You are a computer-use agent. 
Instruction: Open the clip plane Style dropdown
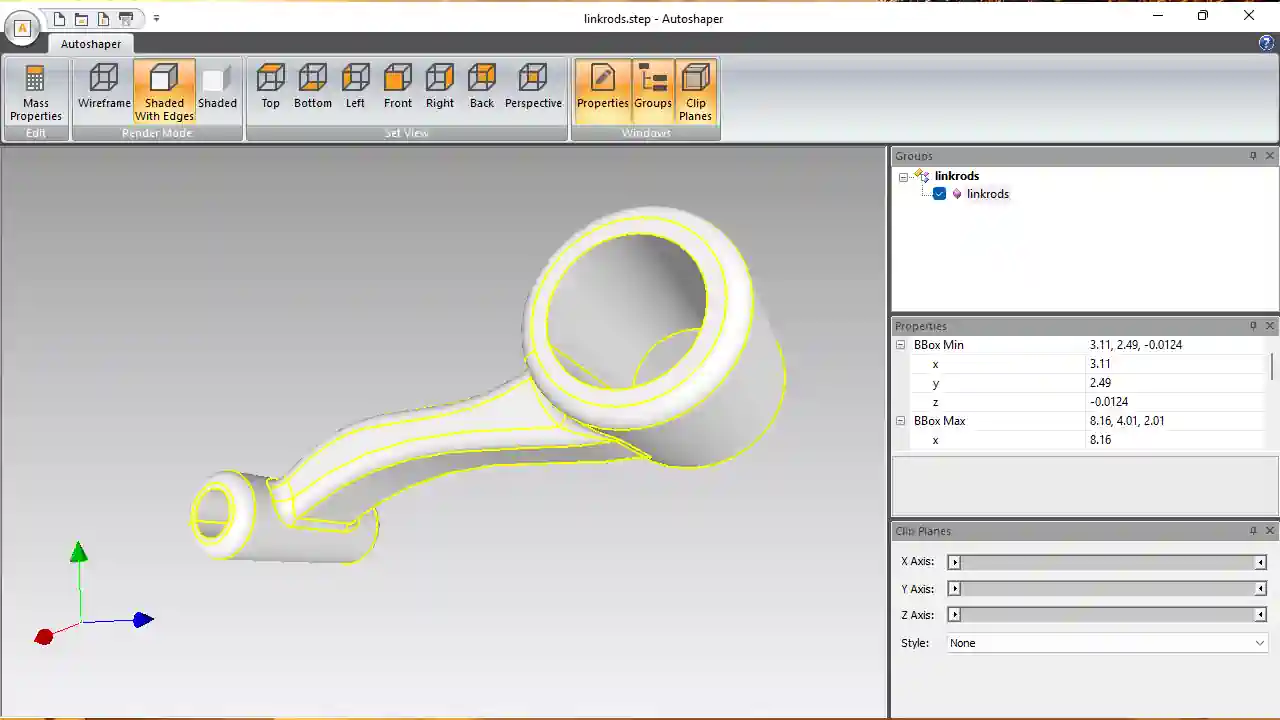tap(1106, 643)
